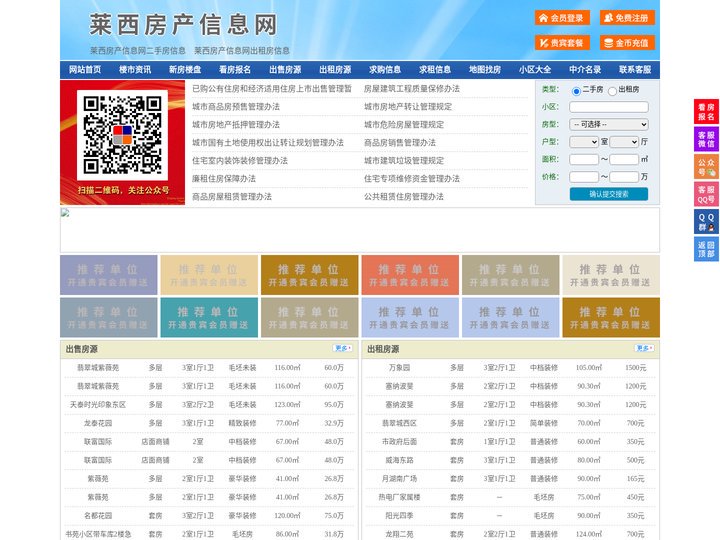The image size is (720, 540).
Task: Open 万象园 rental listing
Action: (399, 367)
